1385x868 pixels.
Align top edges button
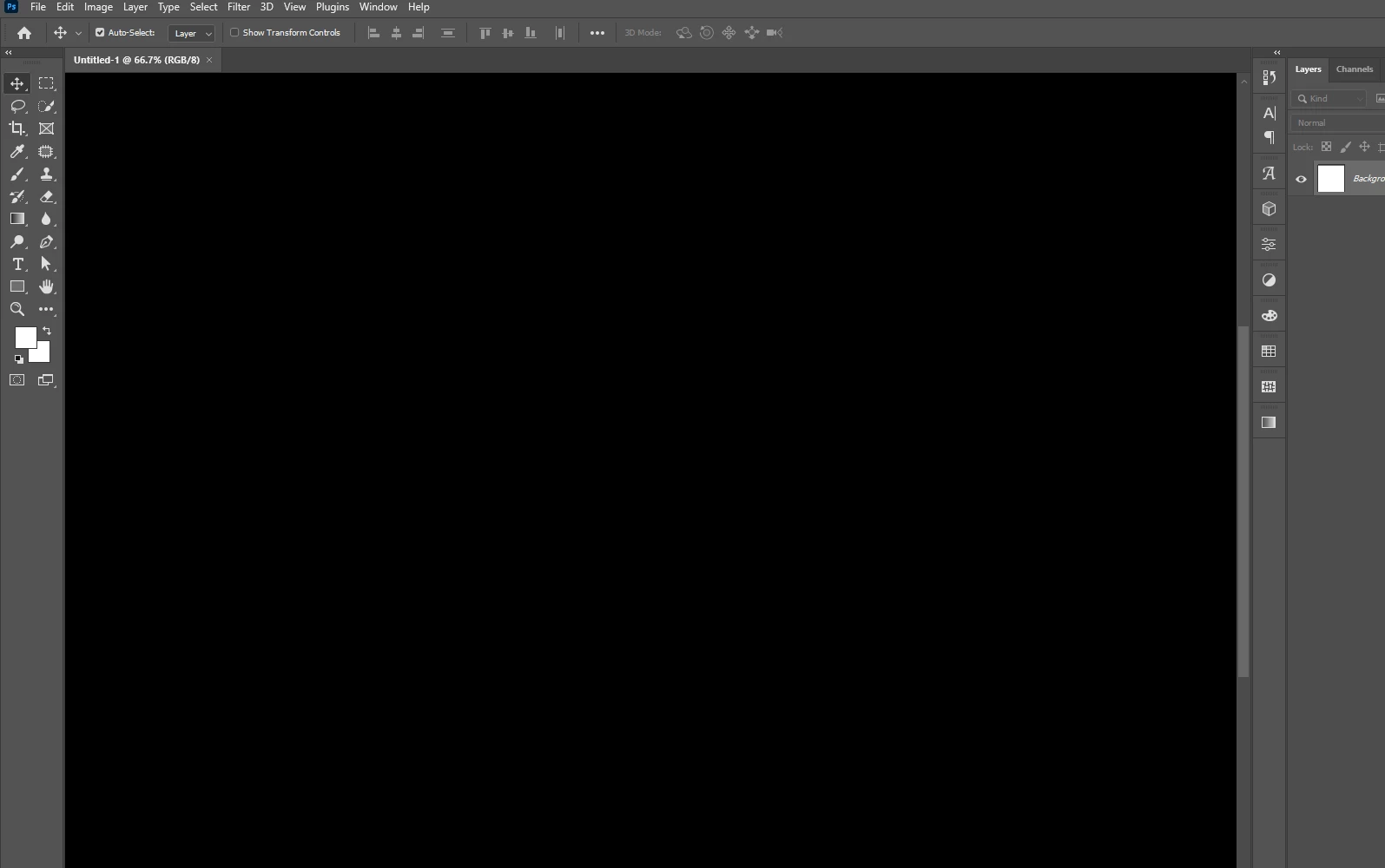click(x=485, y=33)
